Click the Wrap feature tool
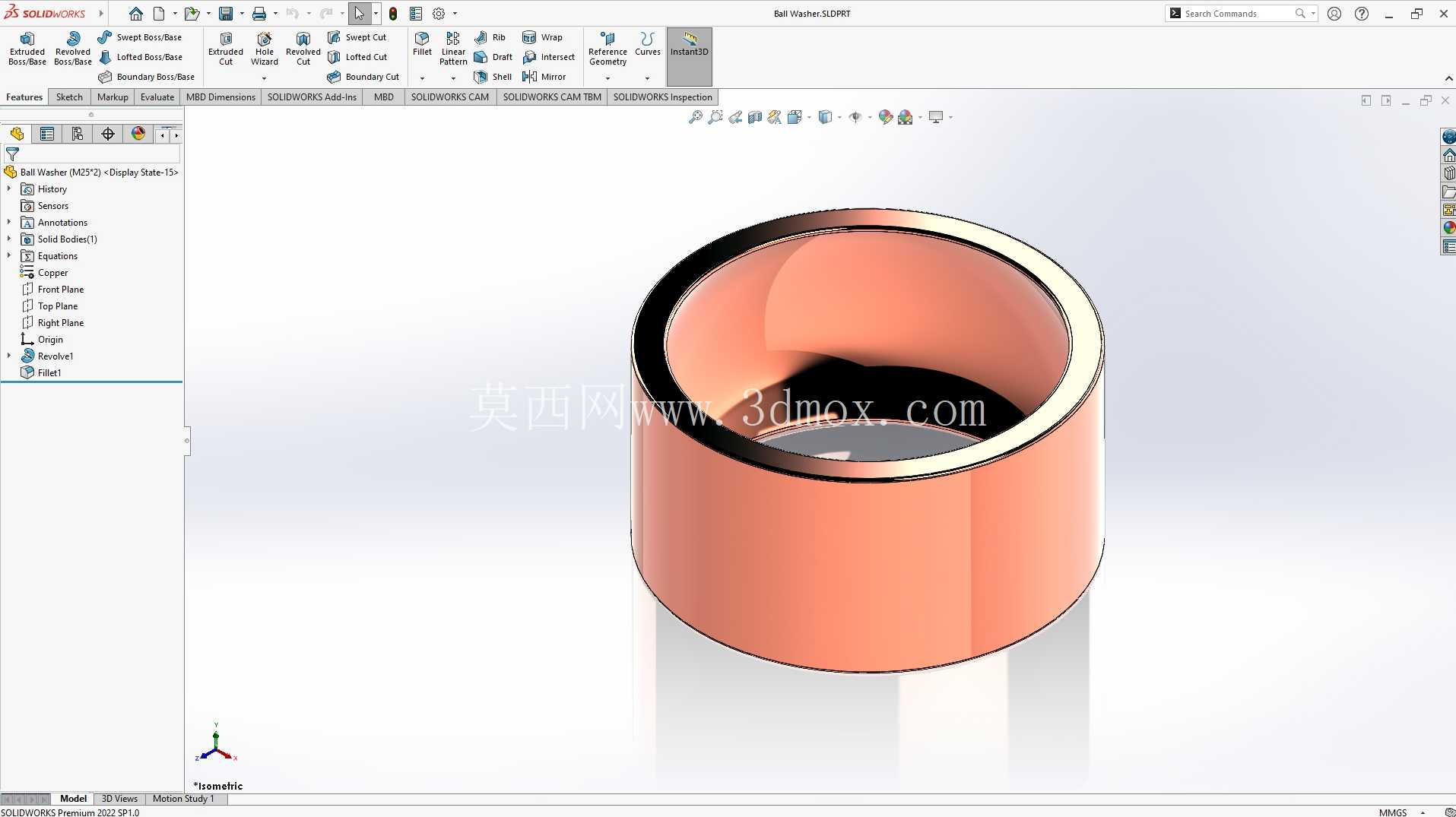 (543, 37)
